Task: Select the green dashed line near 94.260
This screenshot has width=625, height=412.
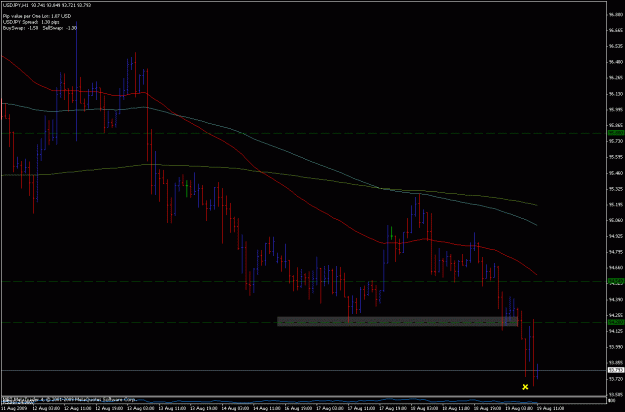Action: pos(303,322)
